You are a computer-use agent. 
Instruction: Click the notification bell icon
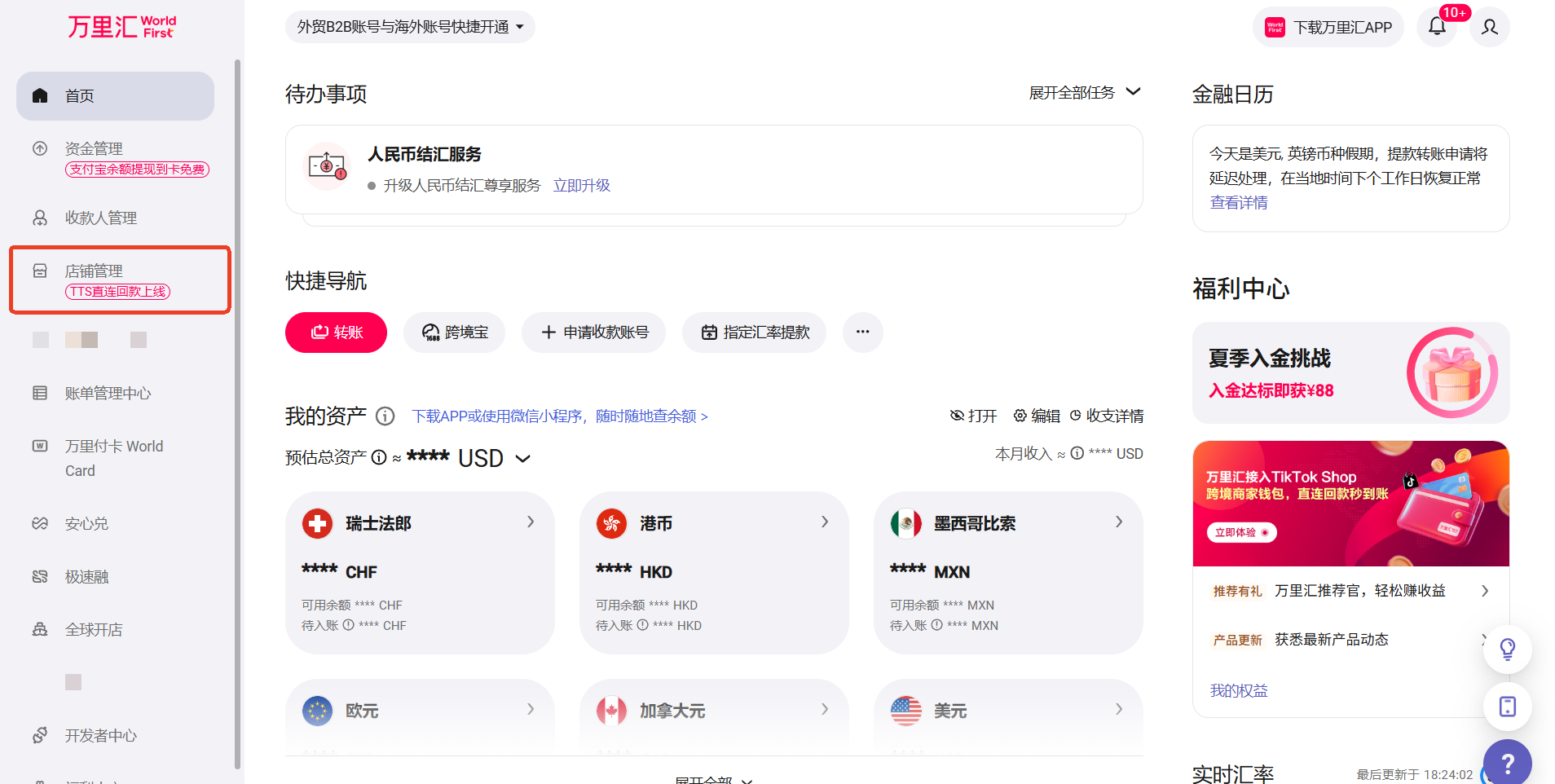coord(1437,27)
